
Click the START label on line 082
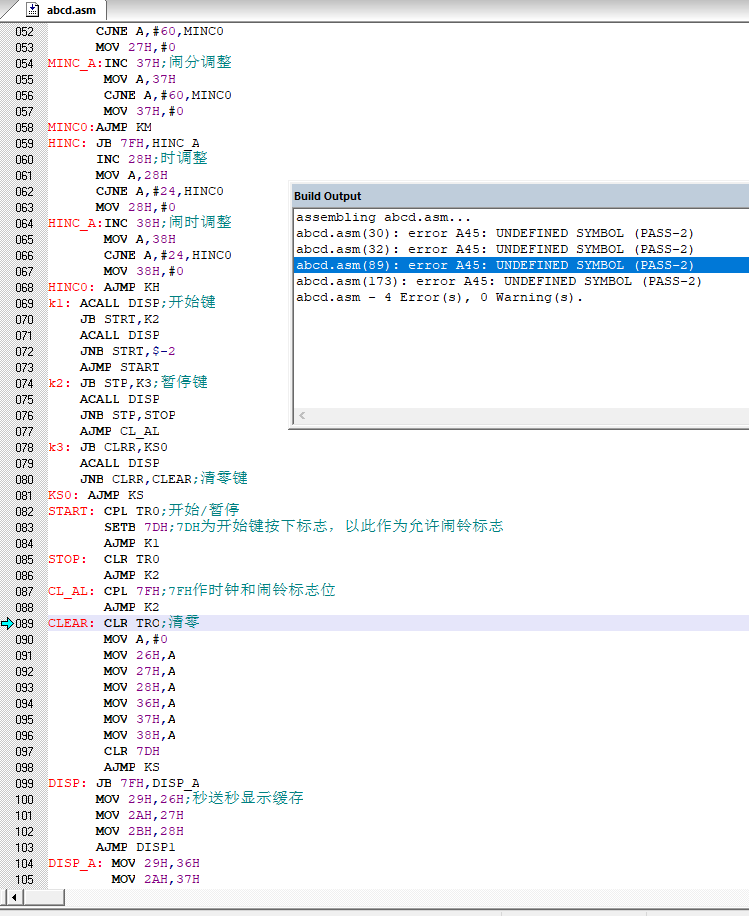[71, 511]
